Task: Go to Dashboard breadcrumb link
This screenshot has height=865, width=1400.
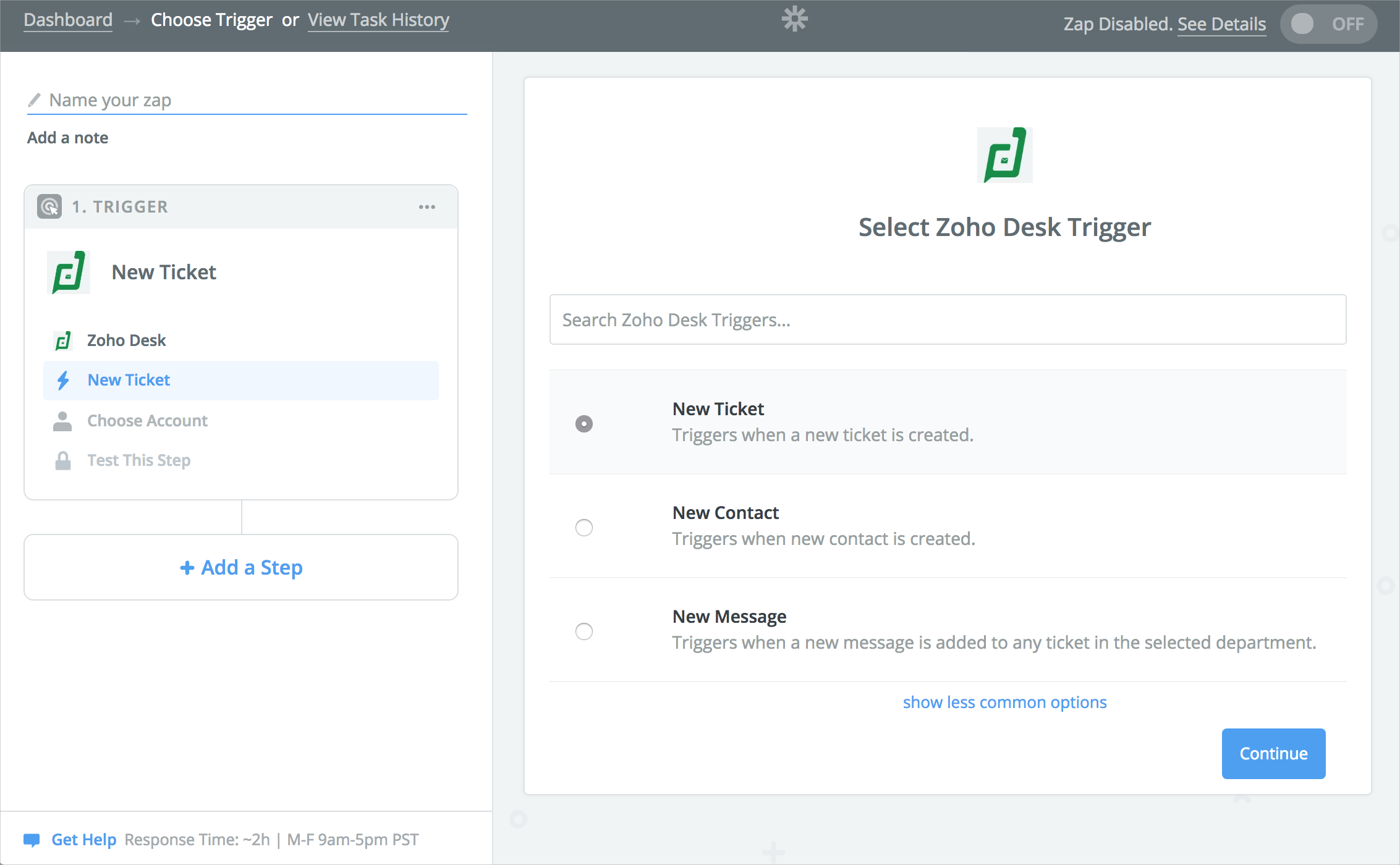Action: [68, 20]
